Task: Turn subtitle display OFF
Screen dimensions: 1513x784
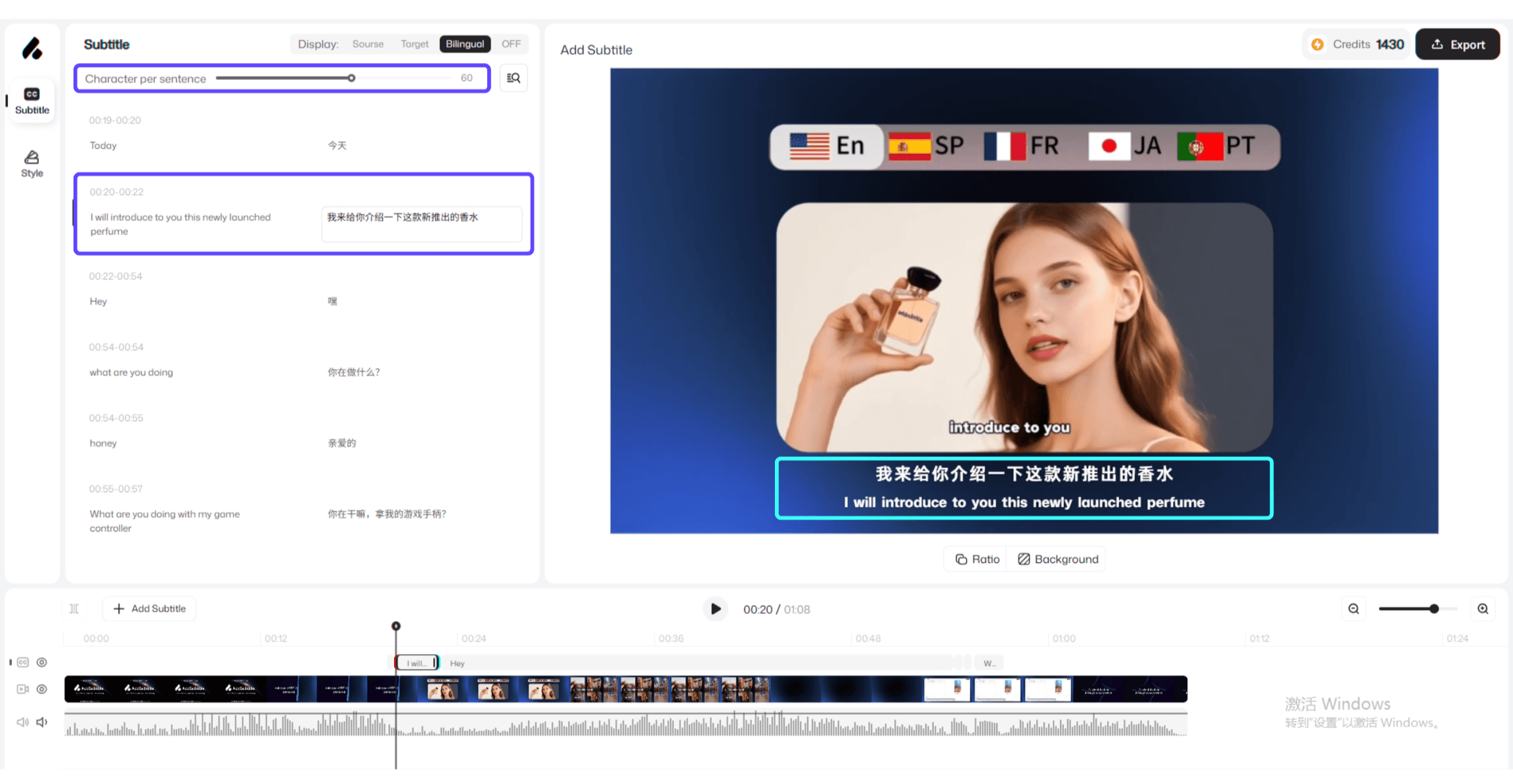Action: click(x=511, y=44)
